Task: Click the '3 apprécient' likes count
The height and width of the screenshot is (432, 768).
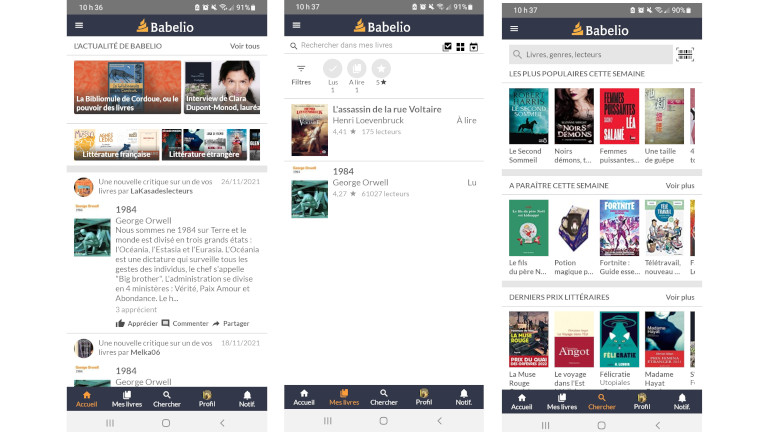Action: click(x=136, y=310)
